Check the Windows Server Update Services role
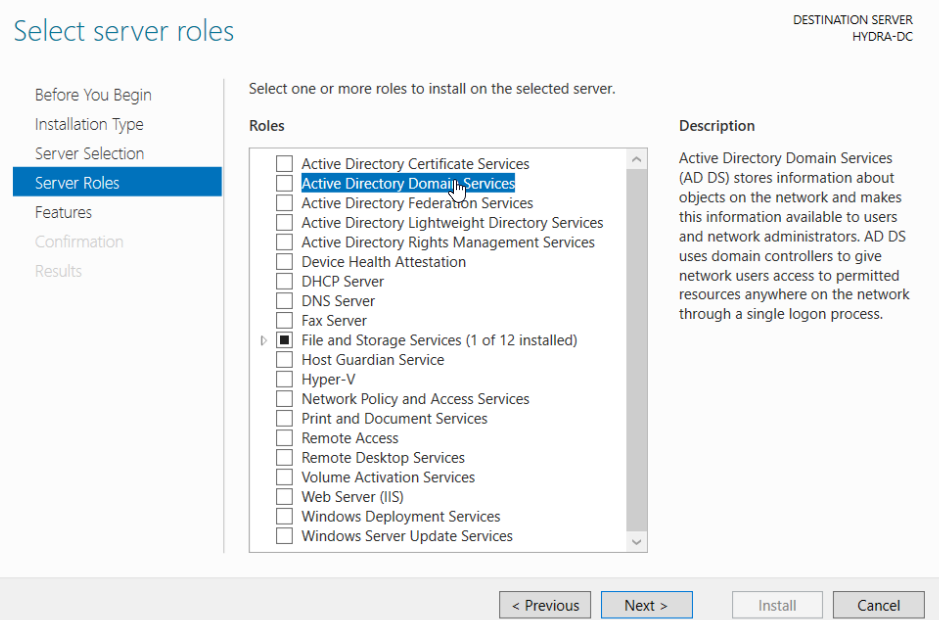939x620 pixels. [x=284, y=536]
